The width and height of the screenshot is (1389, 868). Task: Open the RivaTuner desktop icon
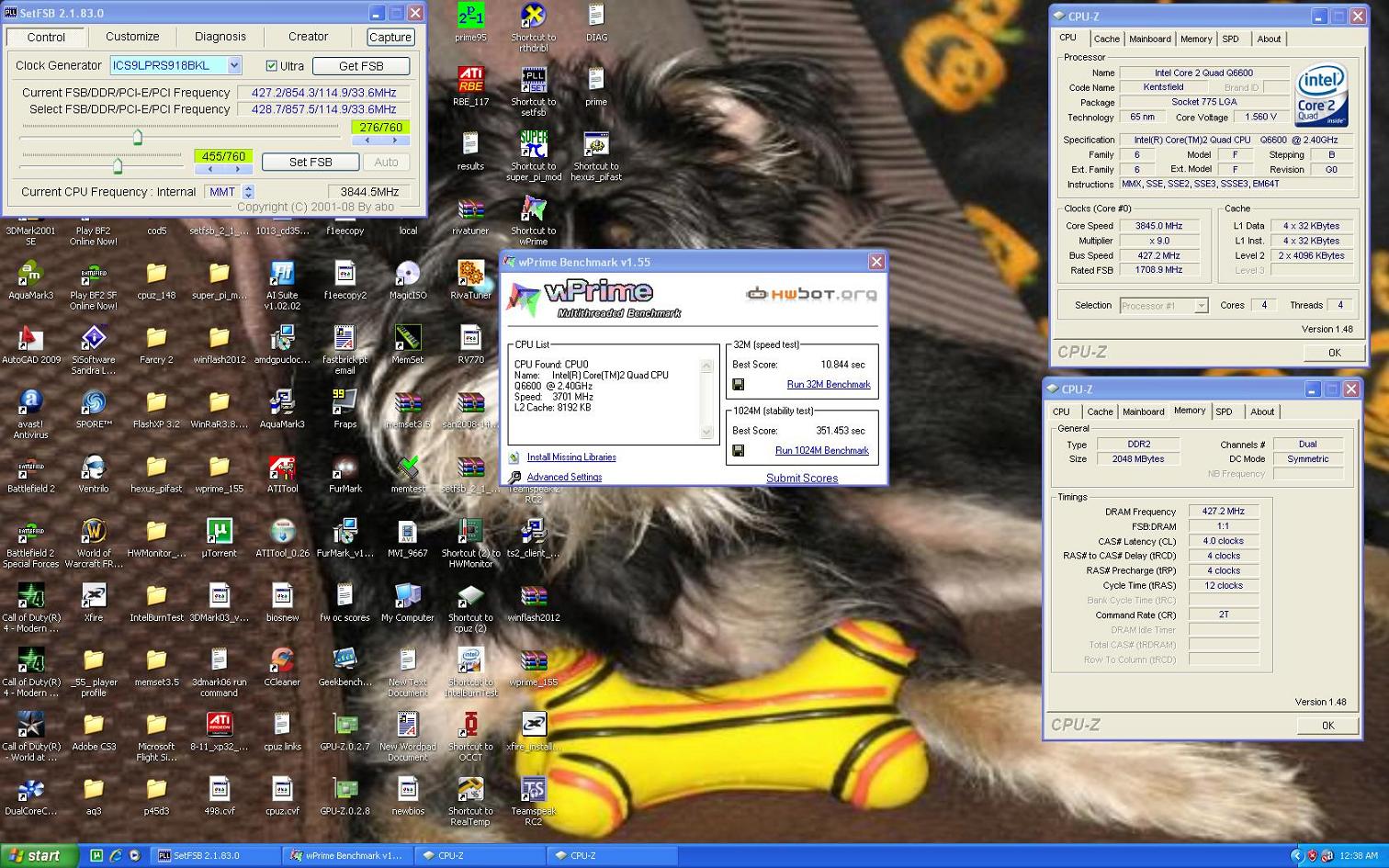(470, 279)
